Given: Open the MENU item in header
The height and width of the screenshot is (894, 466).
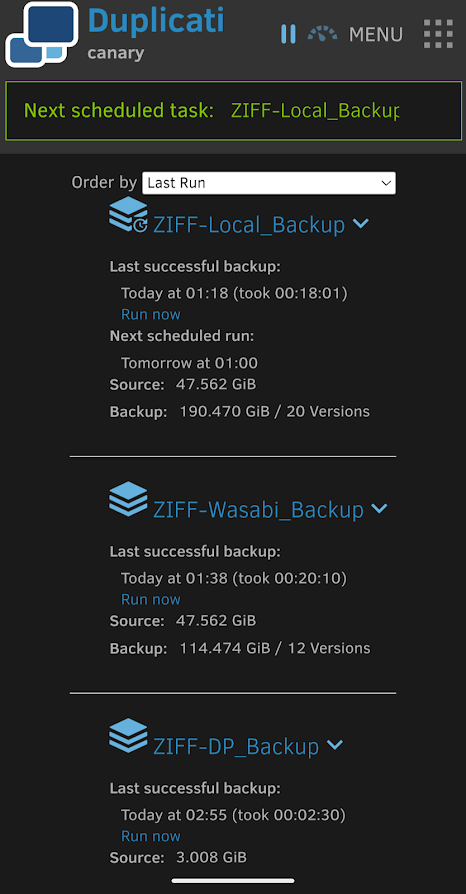Looking at the screenshot, I should pos(376,35).
